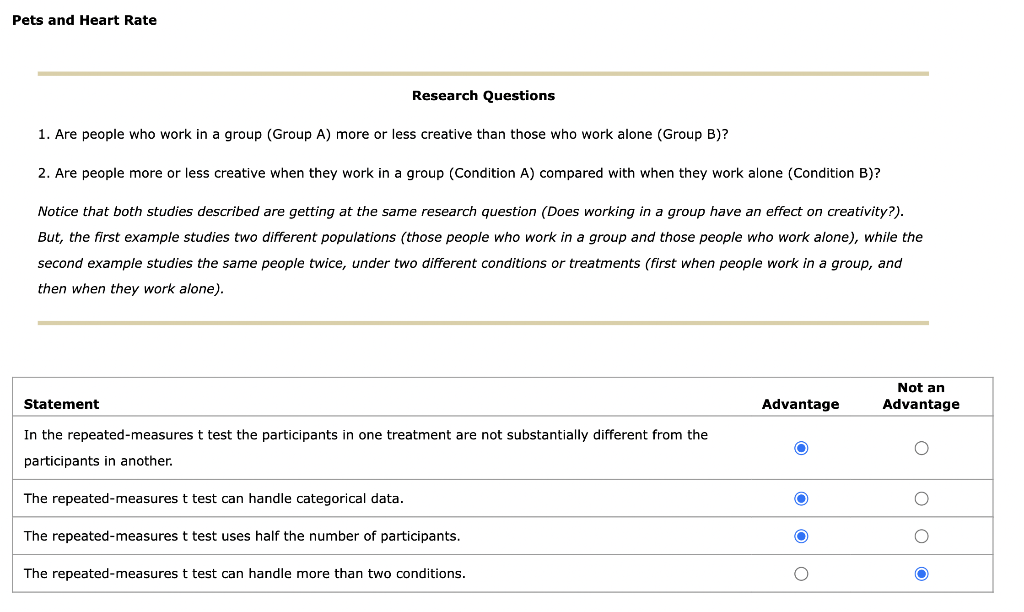Mark half participants statement Not an Advantage

tap(921, 536)
